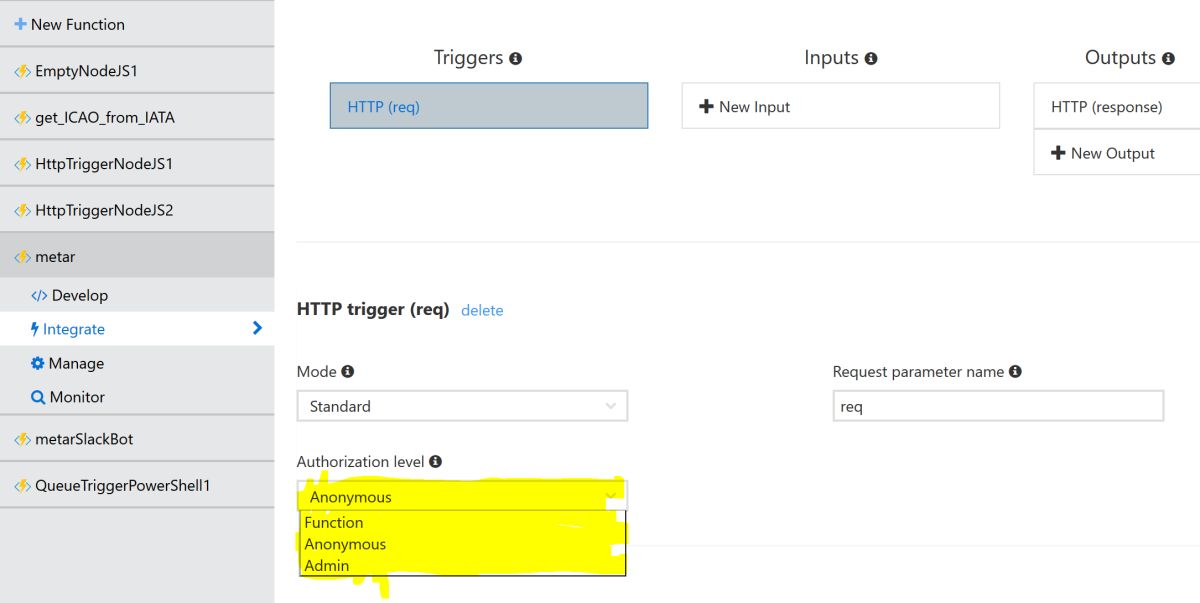Click the Authorization level info icon
The height and width of the screenshot is (603, 1200).
tap(435, 462)
